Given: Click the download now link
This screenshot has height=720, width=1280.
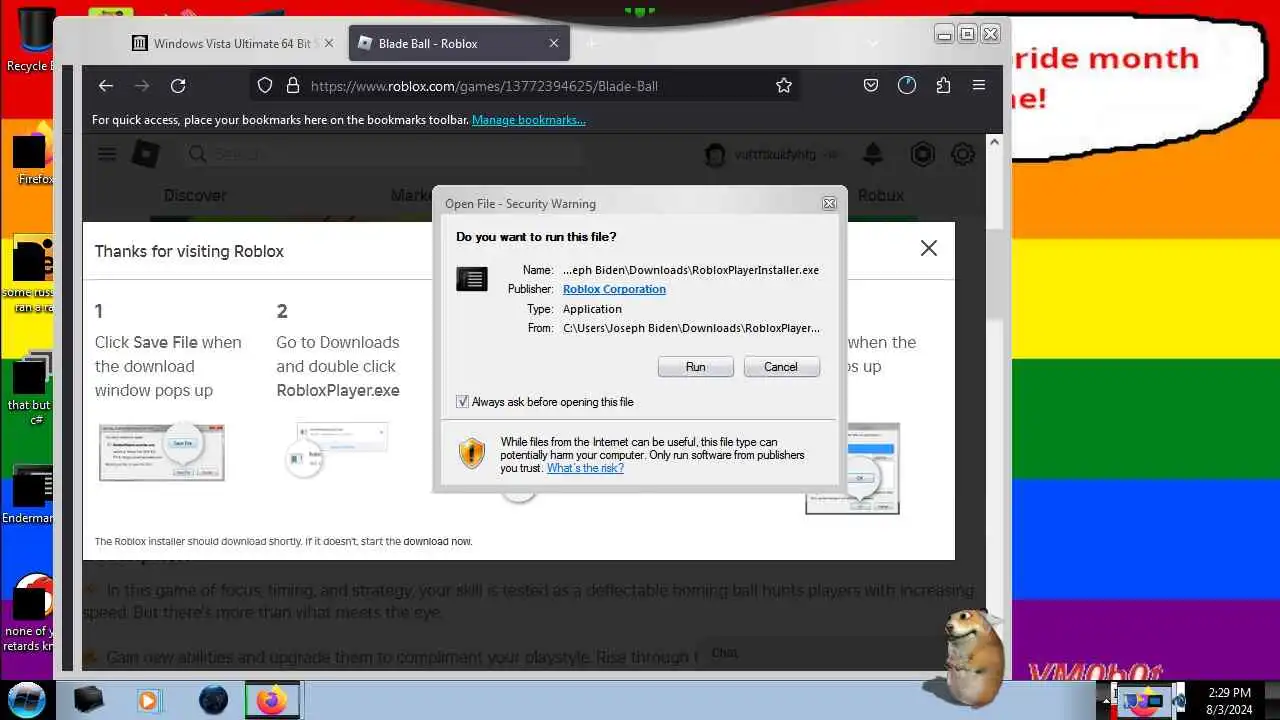Looking at the screenshot, I should (x=438, y=542).
